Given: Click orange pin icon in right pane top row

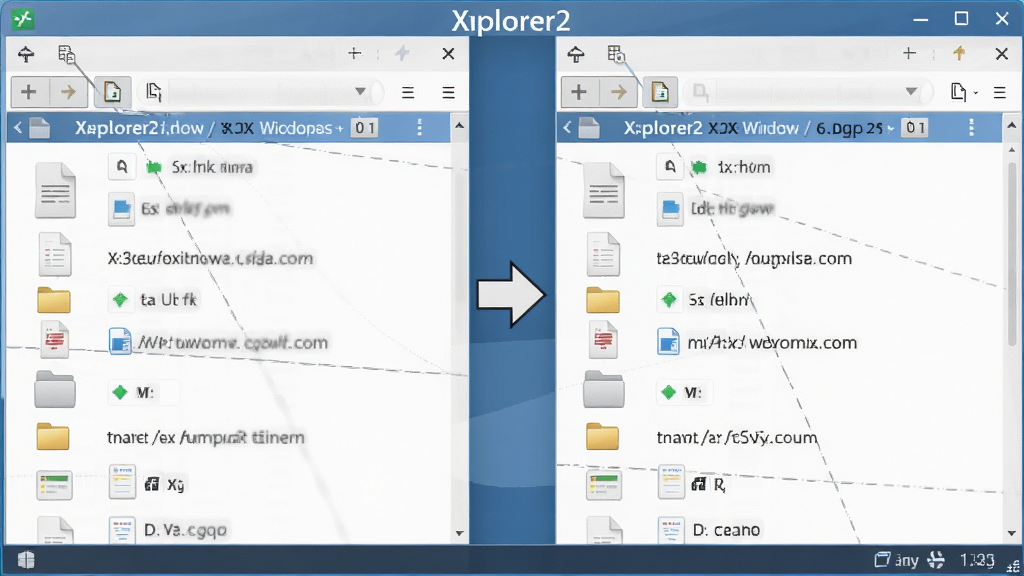Looking at the screenshot, I should pos(959,54).
